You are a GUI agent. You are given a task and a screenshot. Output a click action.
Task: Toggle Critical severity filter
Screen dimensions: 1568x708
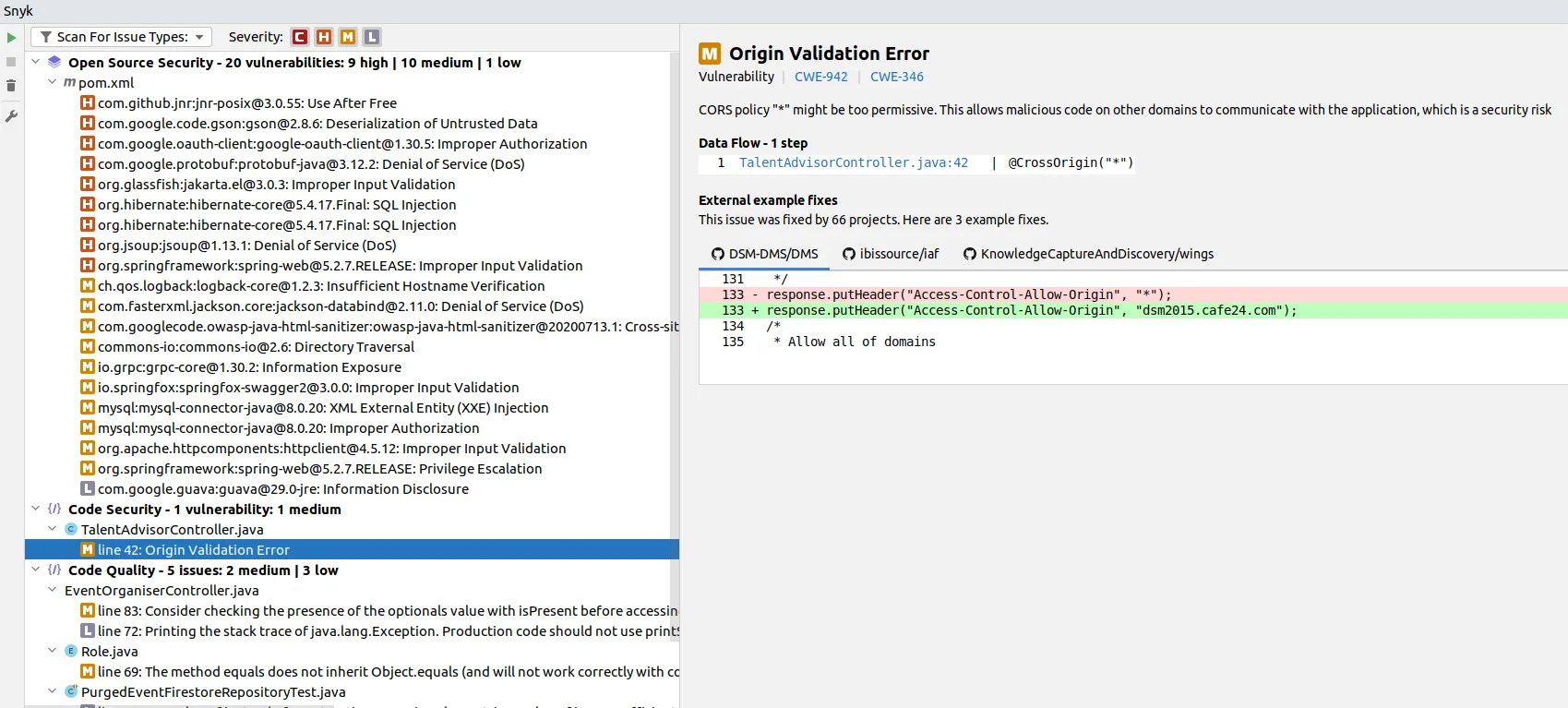point(300,37)
